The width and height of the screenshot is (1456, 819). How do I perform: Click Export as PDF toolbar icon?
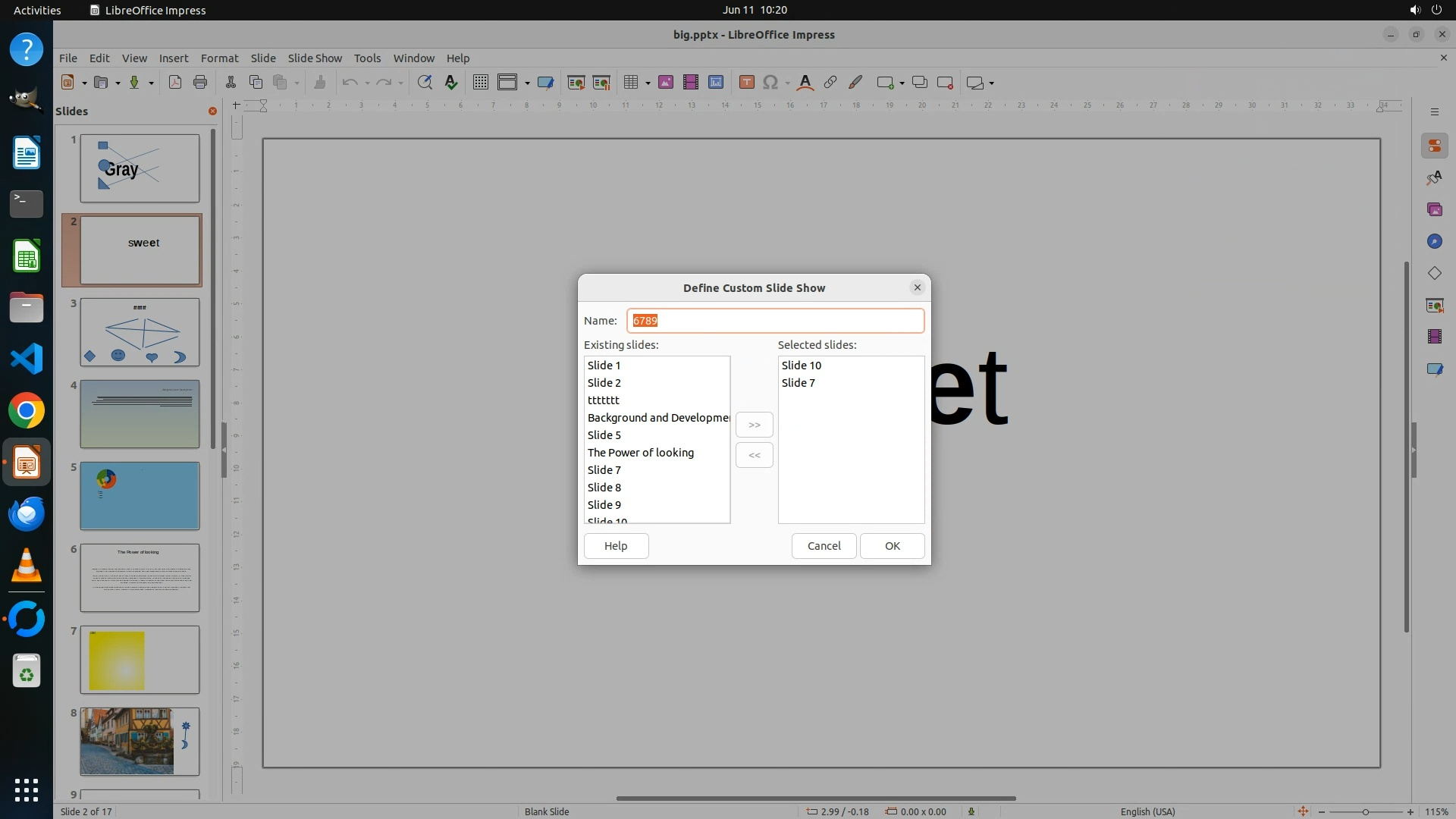(x=175, y=83)
